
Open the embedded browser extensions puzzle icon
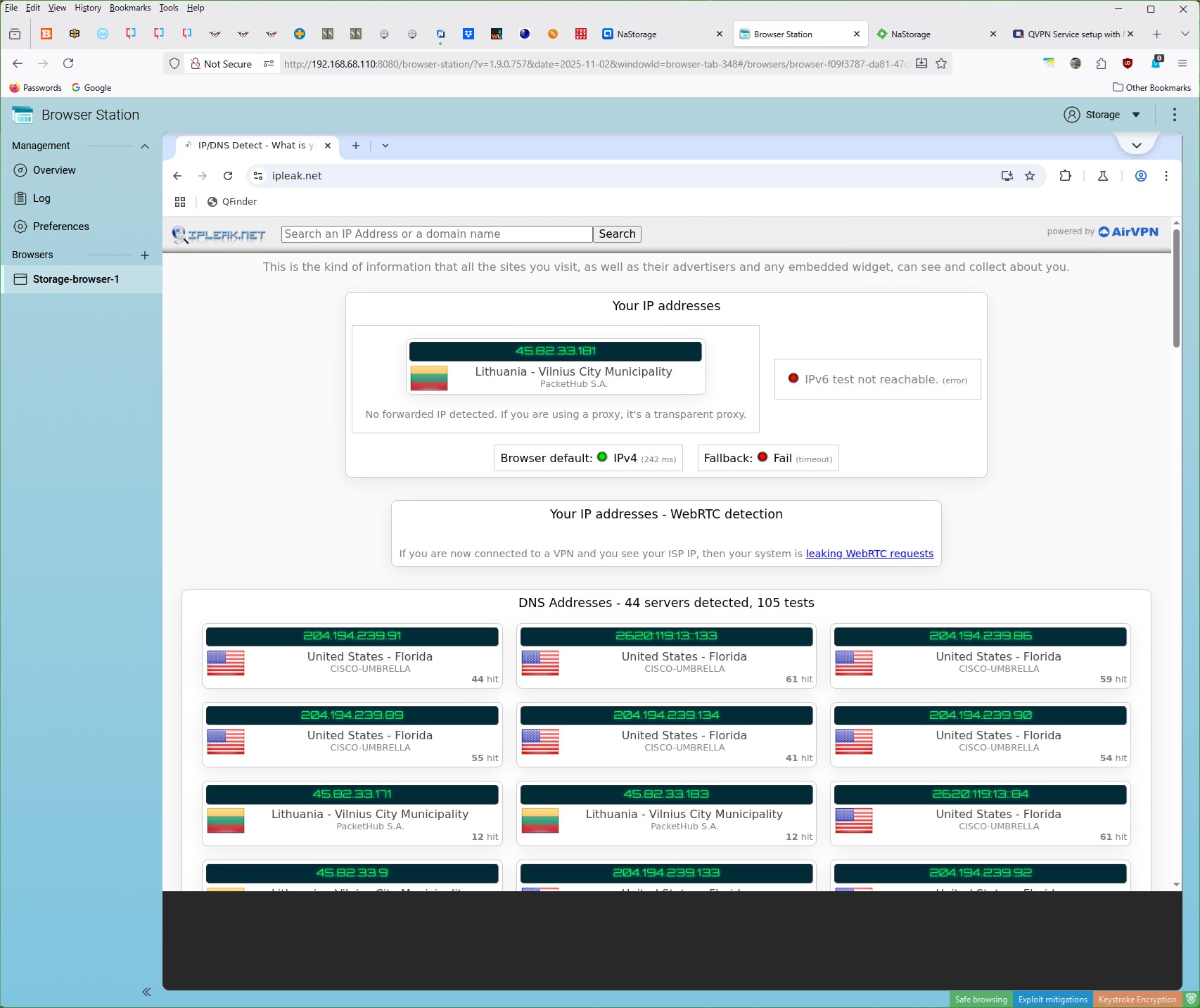click(x=1065, y=176)
